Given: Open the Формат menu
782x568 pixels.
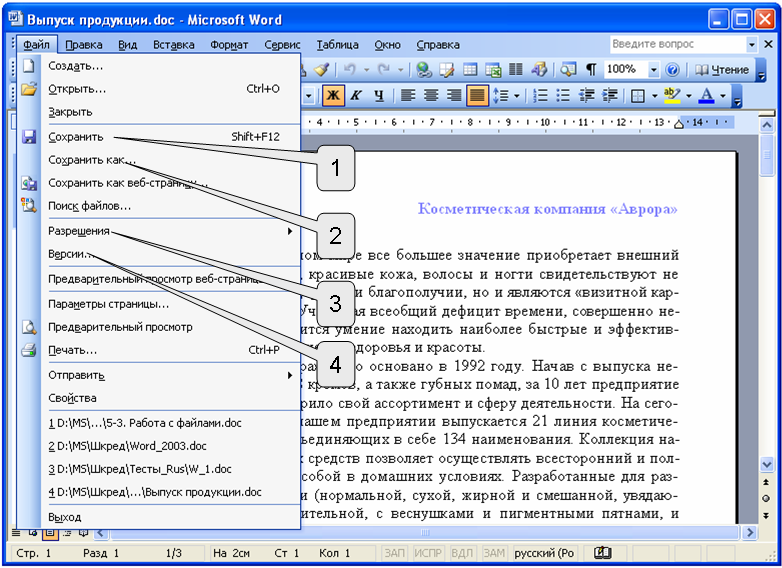Looking at the screenshot, I should pos(229,45).
